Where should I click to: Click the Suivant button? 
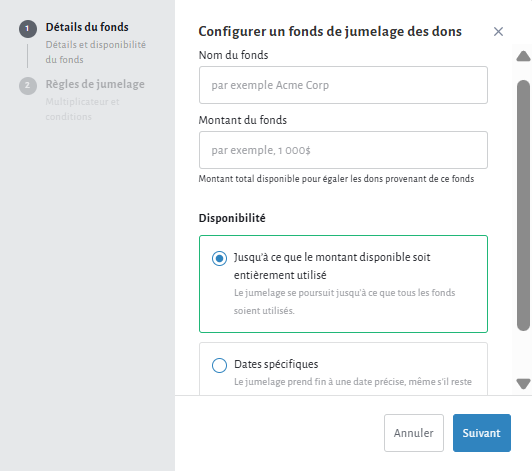coord(482,433)
